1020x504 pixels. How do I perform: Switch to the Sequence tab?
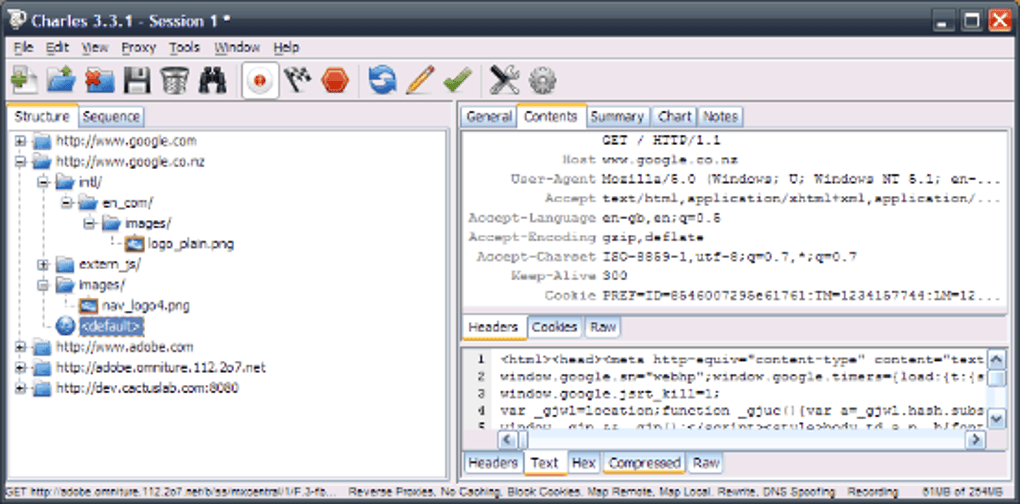pos(111,117)
